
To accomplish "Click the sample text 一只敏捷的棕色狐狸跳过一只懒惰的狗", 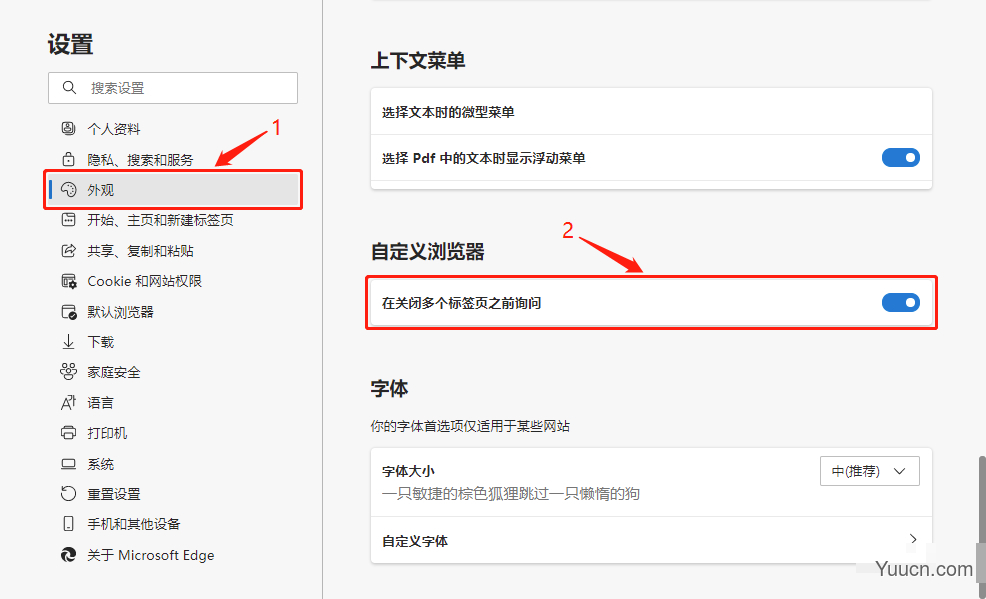I will point(510,493).
